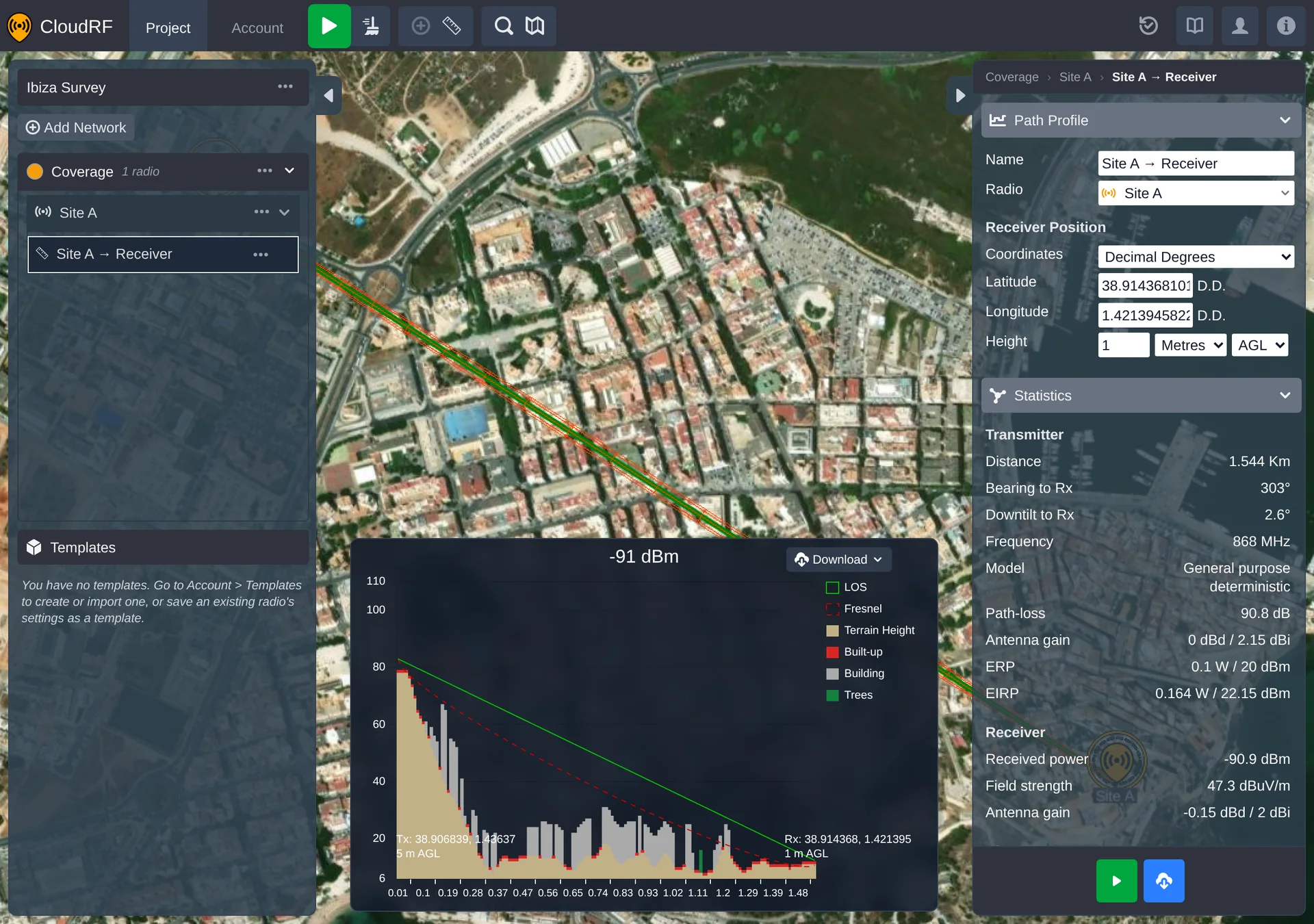Collapse the left panel with arrow
Image resolution: width=1314 pixels, height=924 pixels.
pos(328,95)
